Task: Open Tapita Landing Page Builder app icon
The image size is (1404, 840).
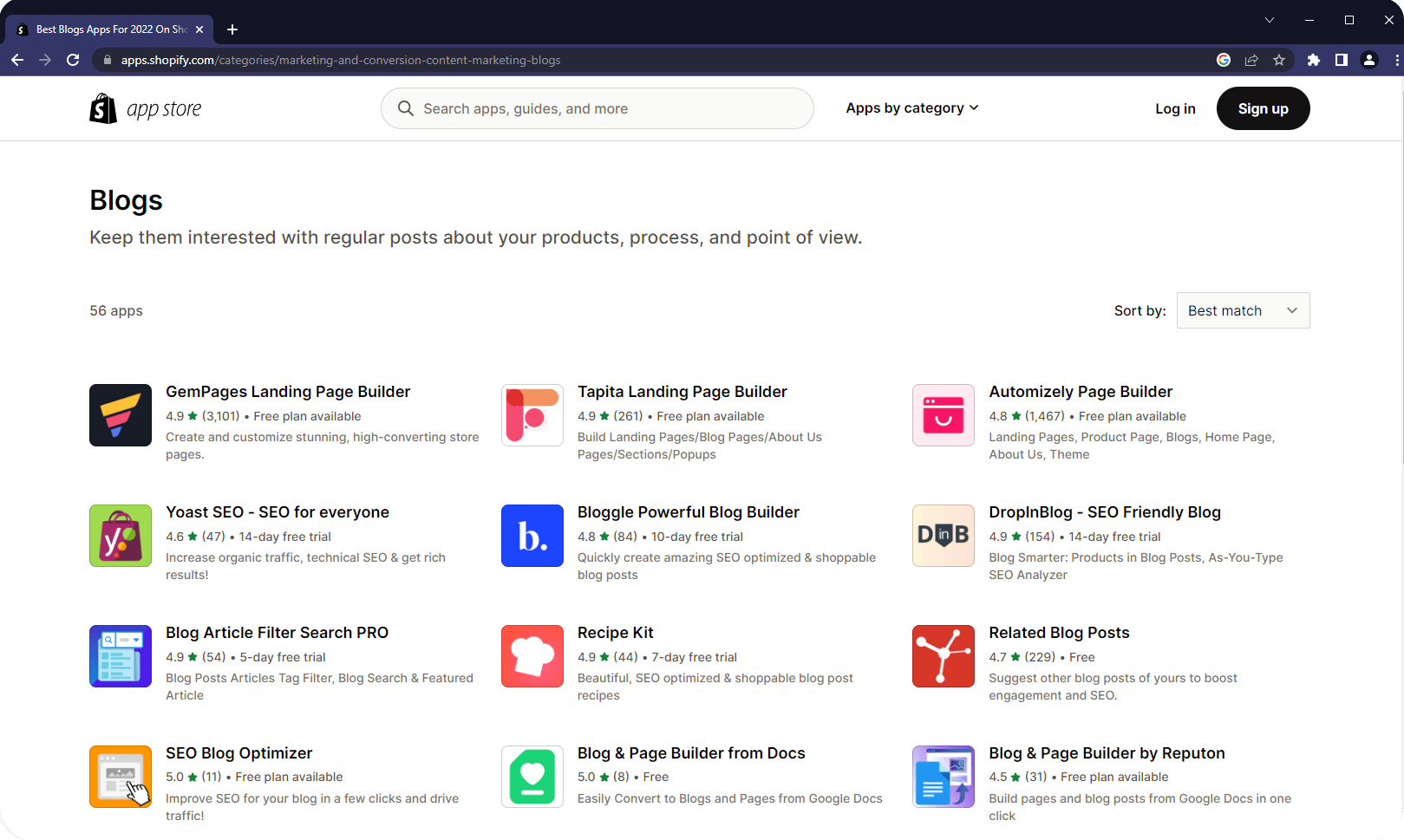Action: (532, 415)
